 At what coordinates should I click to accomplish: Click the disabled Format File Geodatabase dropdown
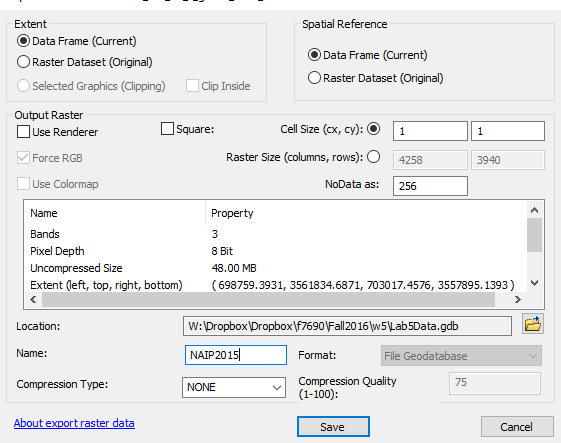point(461,356)
